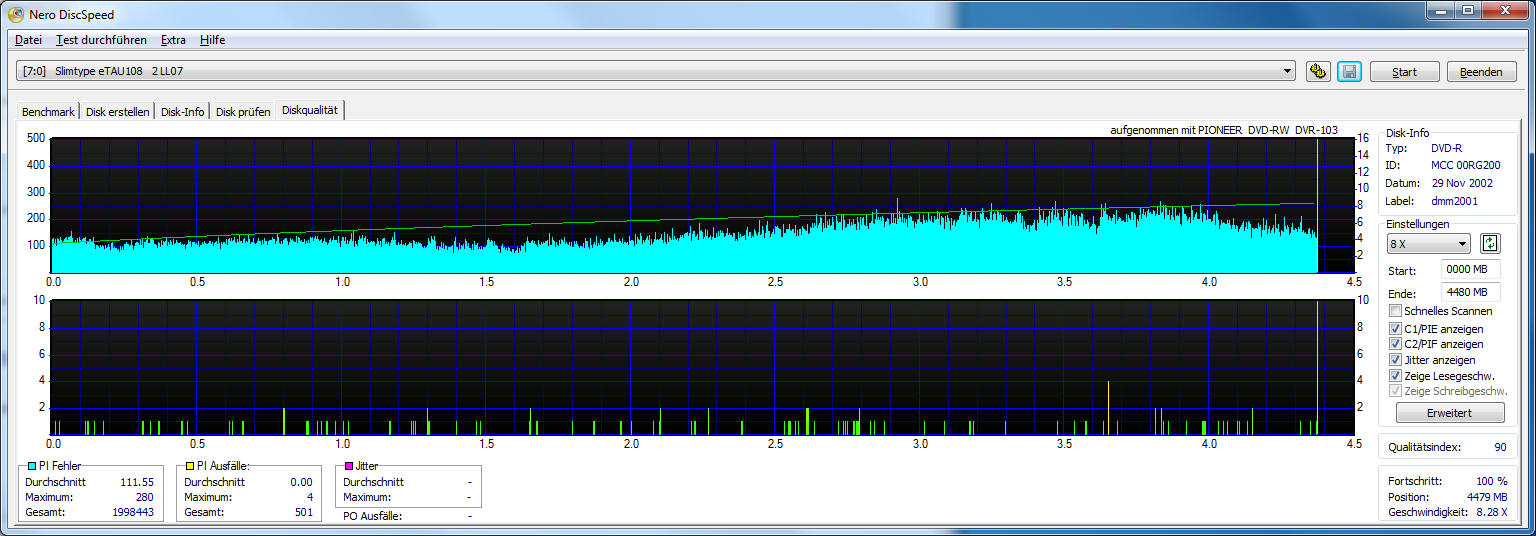
Task: Click the cyan PI Fehler legend swatch
Action: [x=31, y=466]
